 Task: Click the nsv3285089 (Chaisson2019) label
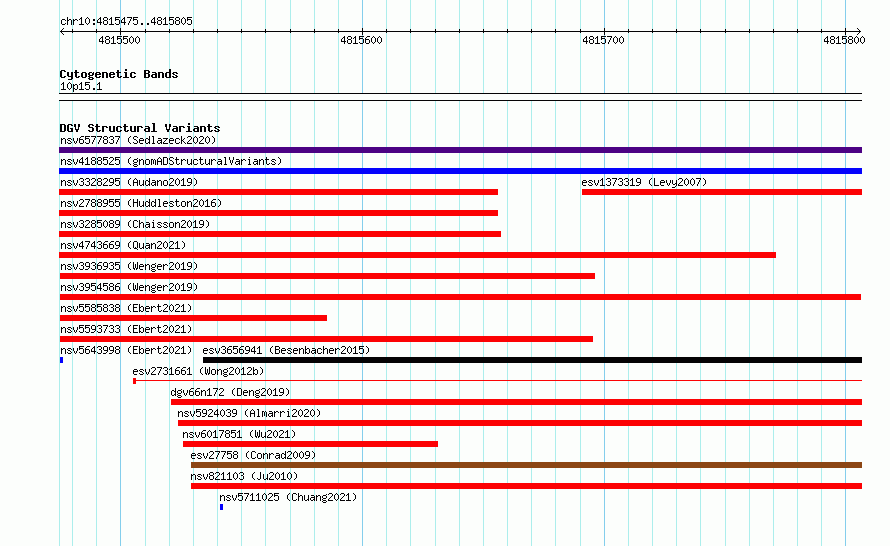point(135,224)
